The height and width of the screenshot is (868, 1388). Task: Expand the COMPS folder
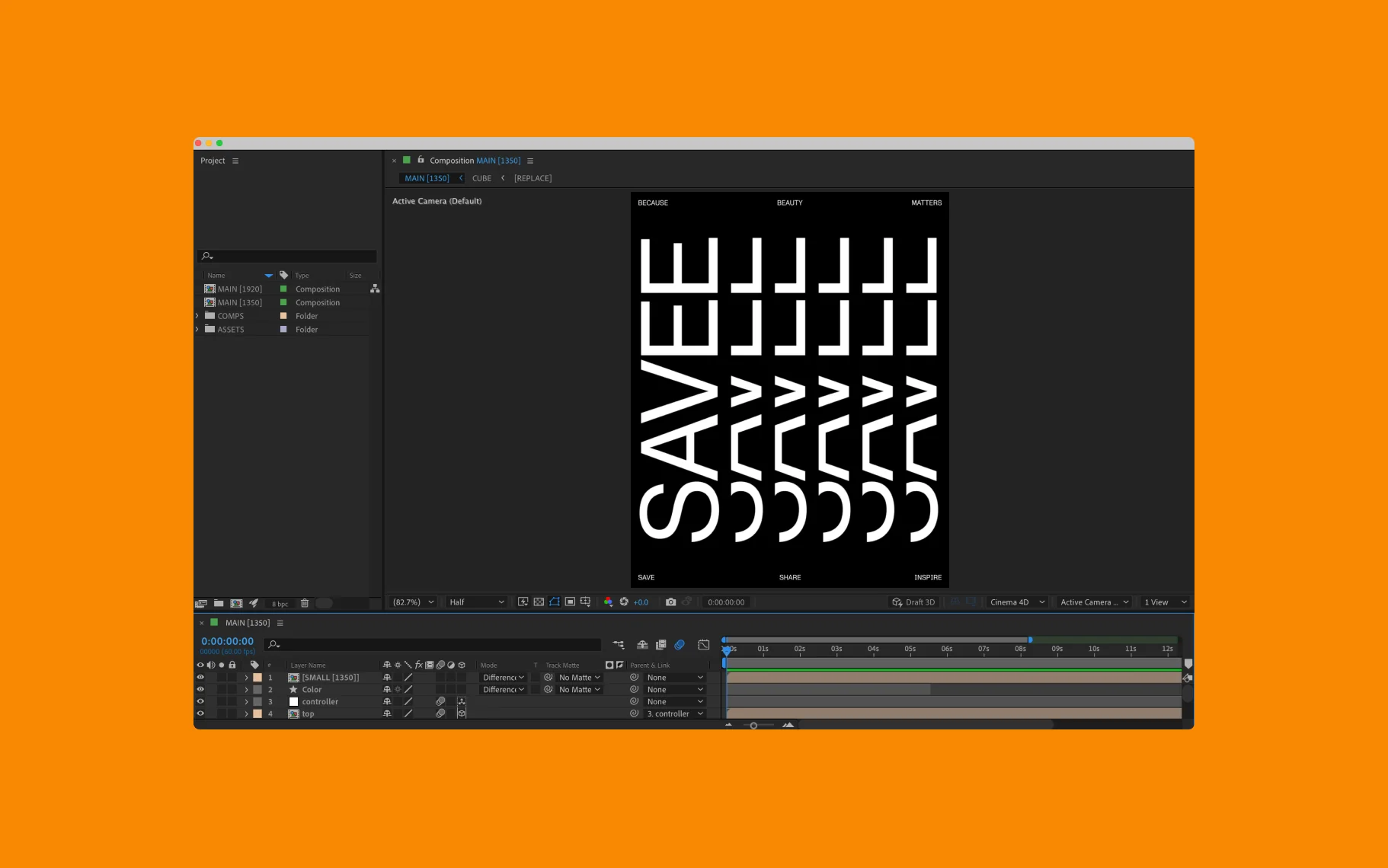click(x=197, y=315)
